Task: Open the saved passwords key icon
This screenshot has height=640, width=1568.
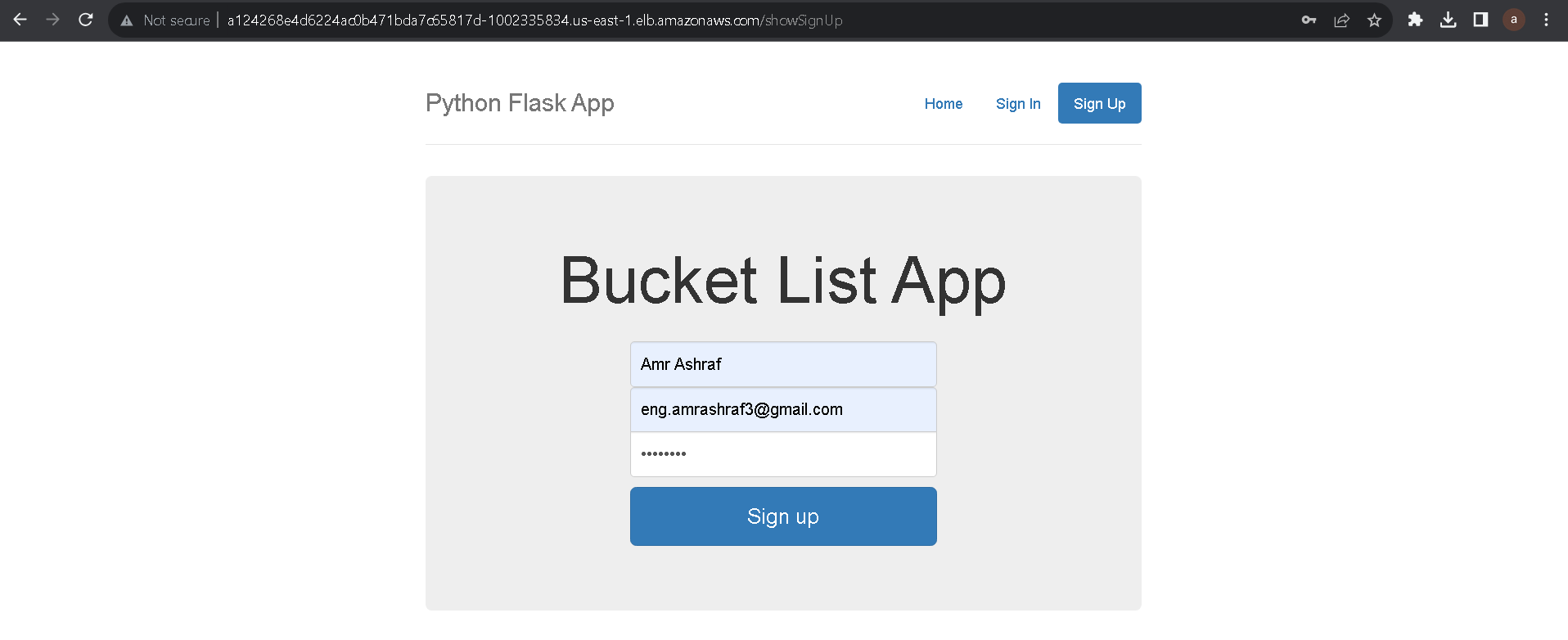Action: pos(1309,20)
